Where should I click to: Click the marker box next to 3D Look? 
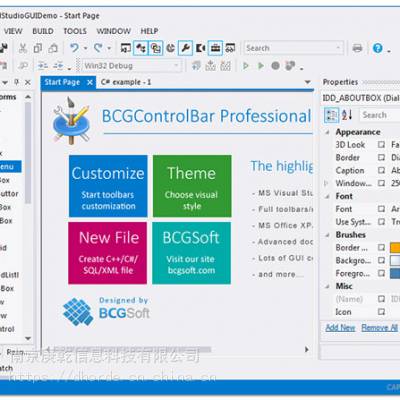381,145
